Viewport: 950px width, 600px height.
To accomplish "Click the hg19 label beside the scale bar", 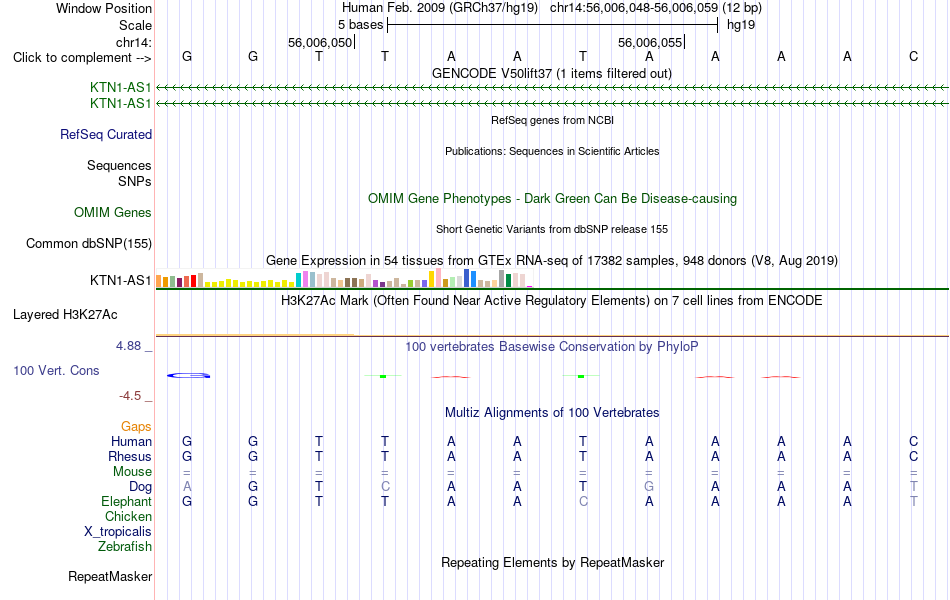I will point(741,25).
